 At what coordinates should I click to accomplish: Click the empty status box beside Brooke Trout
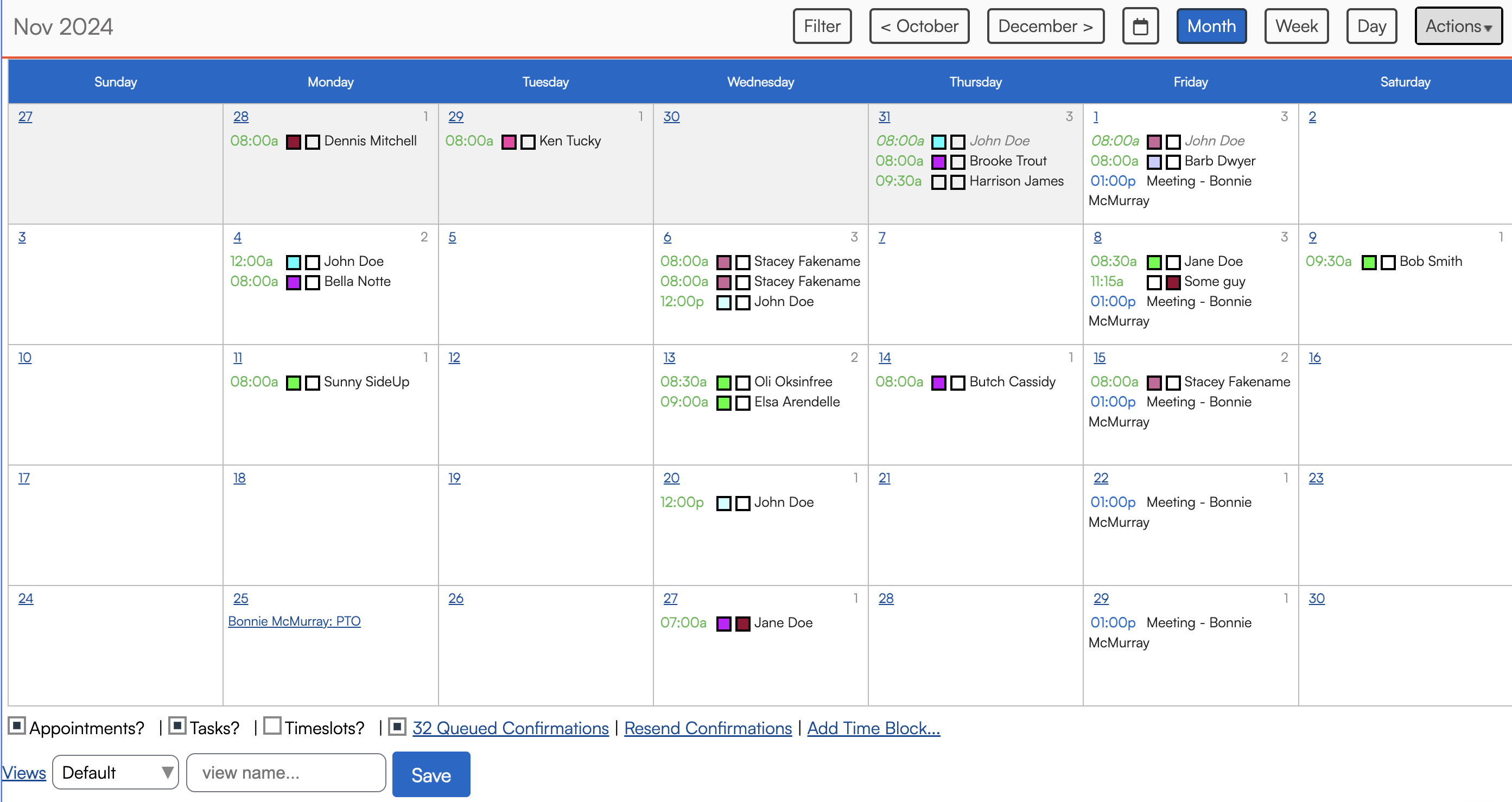[x=957, y=162]
